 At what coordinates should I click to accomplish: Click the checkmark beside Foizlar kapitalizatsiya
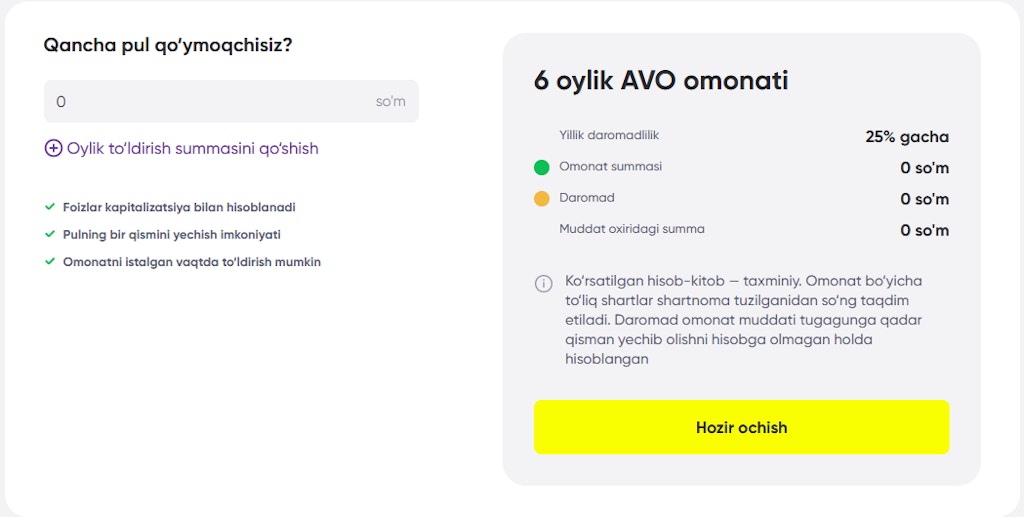[50, 207]
